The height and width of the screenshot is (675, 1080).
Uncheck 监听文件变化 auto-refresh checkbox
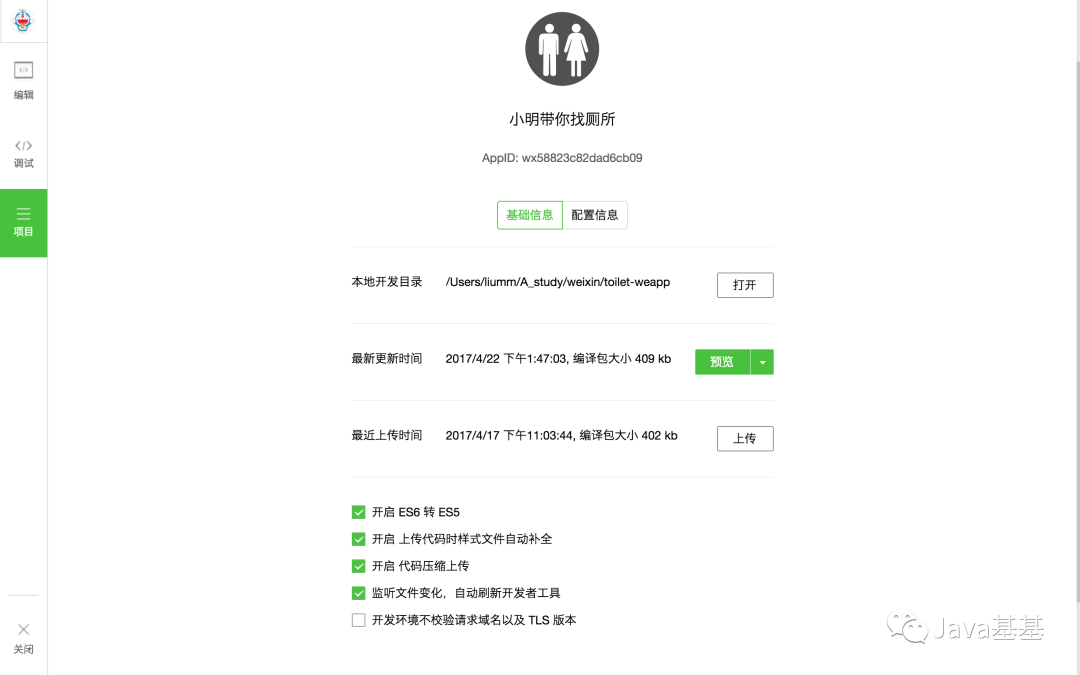[358, 593]
